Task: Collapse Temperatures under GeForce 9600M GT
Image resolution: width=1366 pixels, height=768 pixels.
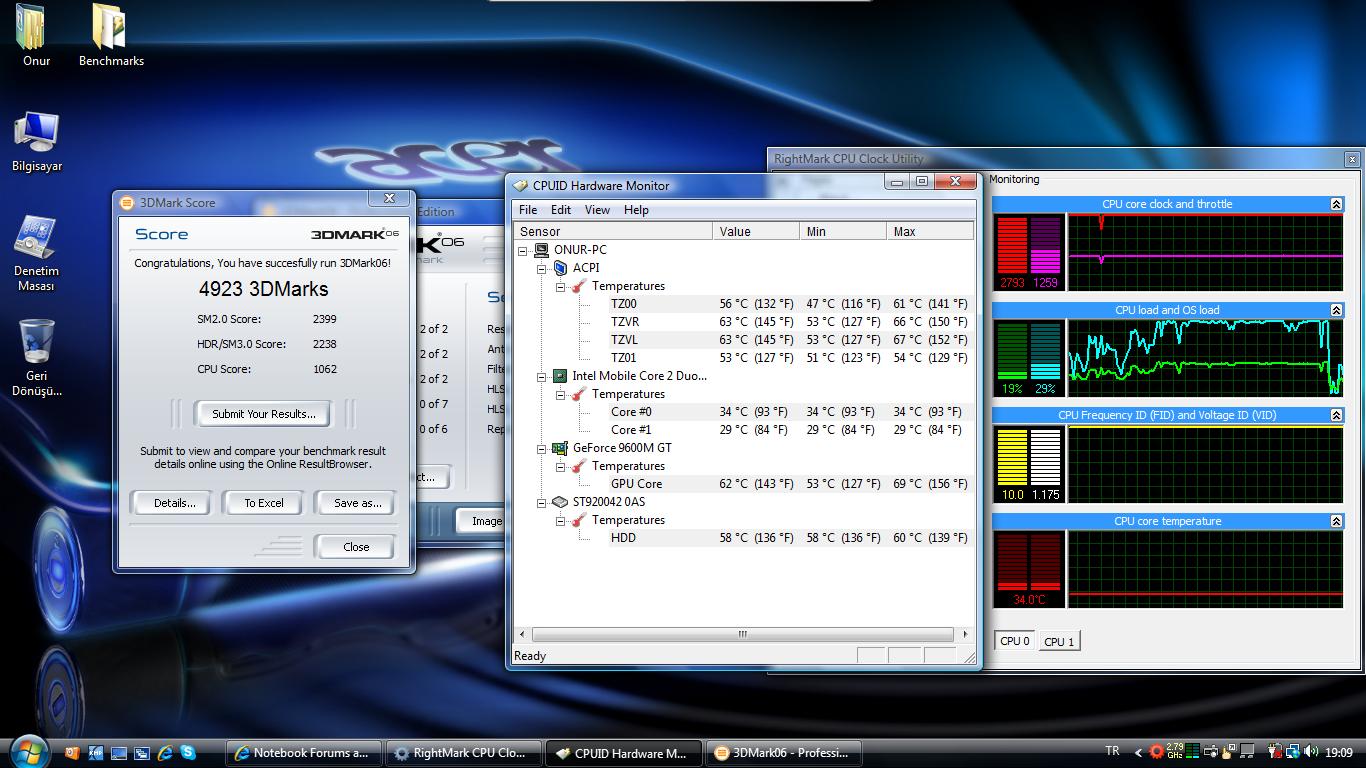Action: coord(561,466)
